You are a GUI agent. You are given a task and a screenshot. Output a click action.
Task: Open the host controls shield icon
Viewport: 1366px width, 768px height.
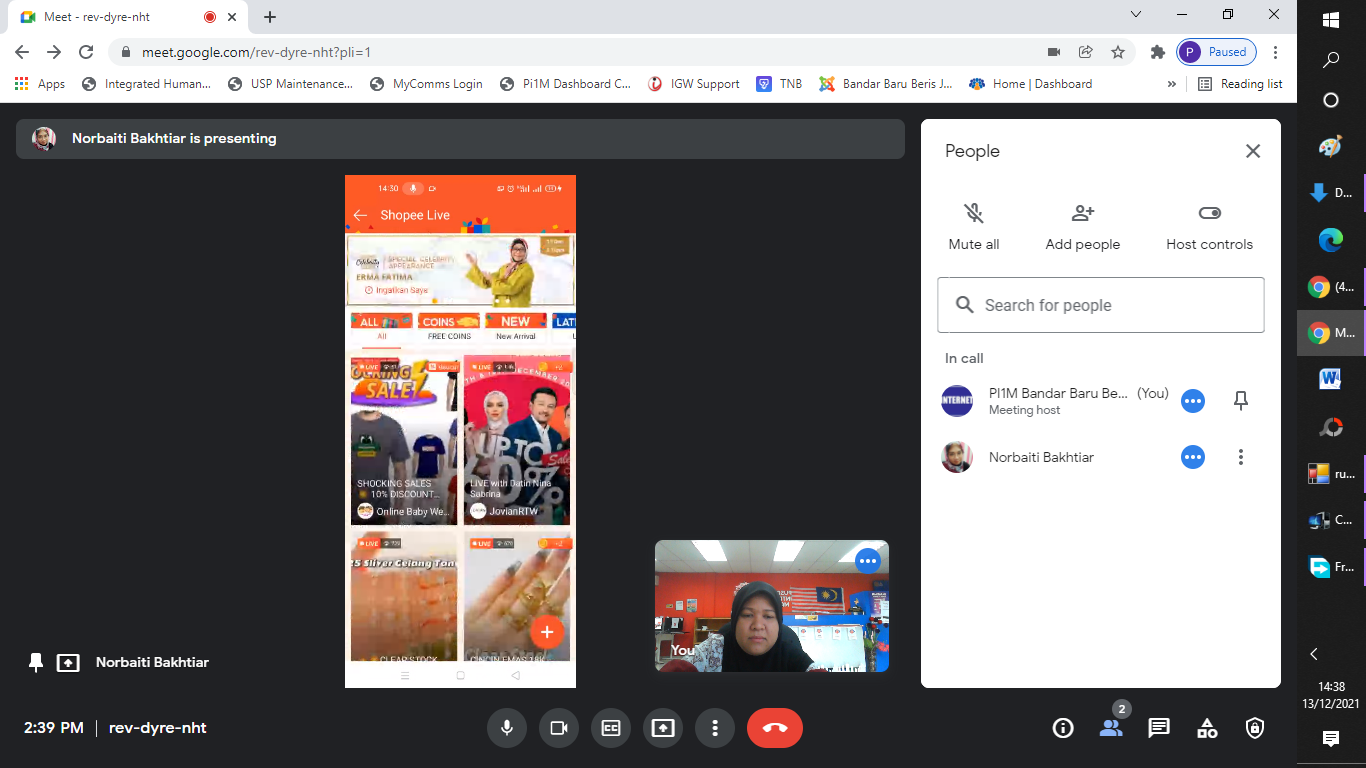1255,728
